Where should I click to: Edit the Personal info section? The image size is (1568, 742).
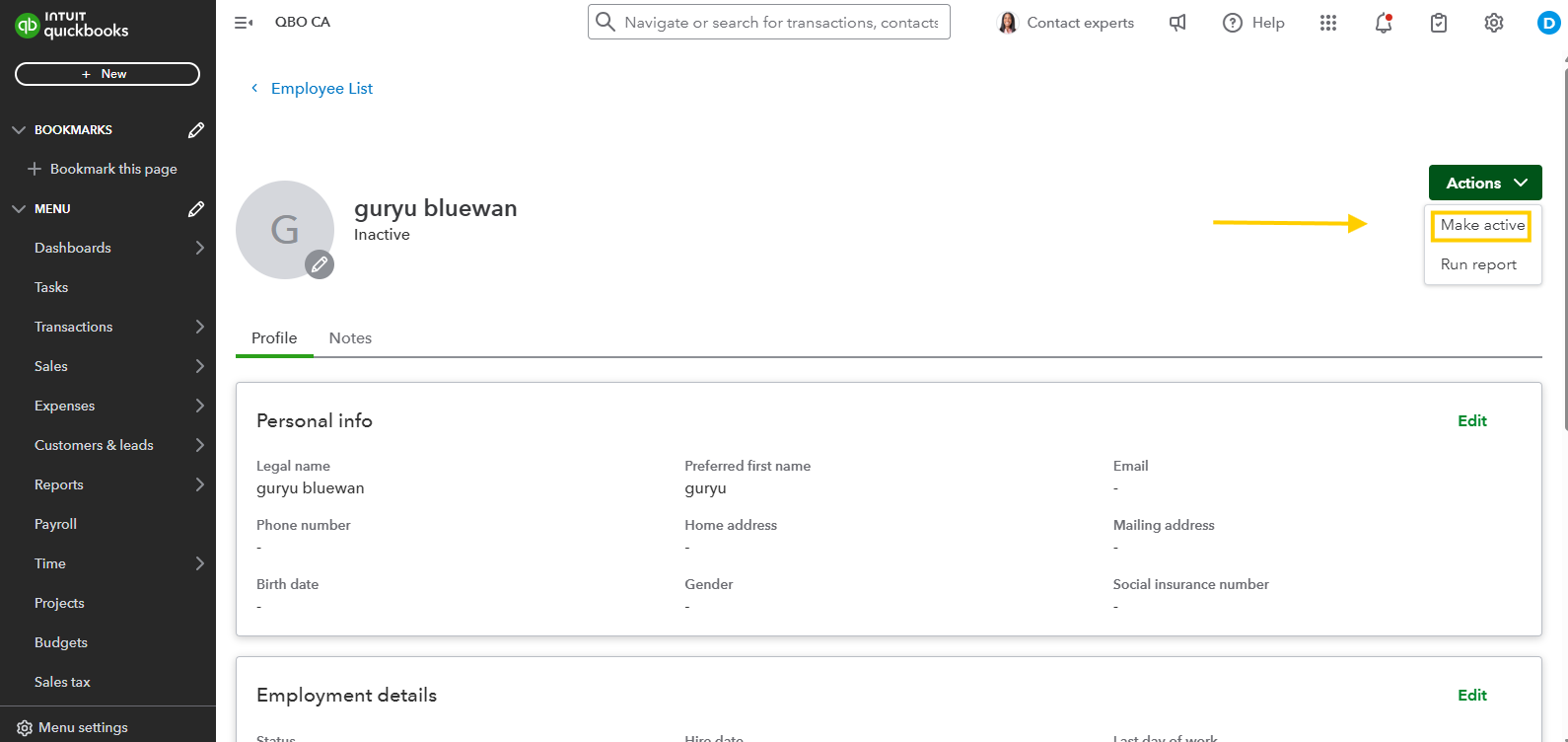coord(1471,420)
